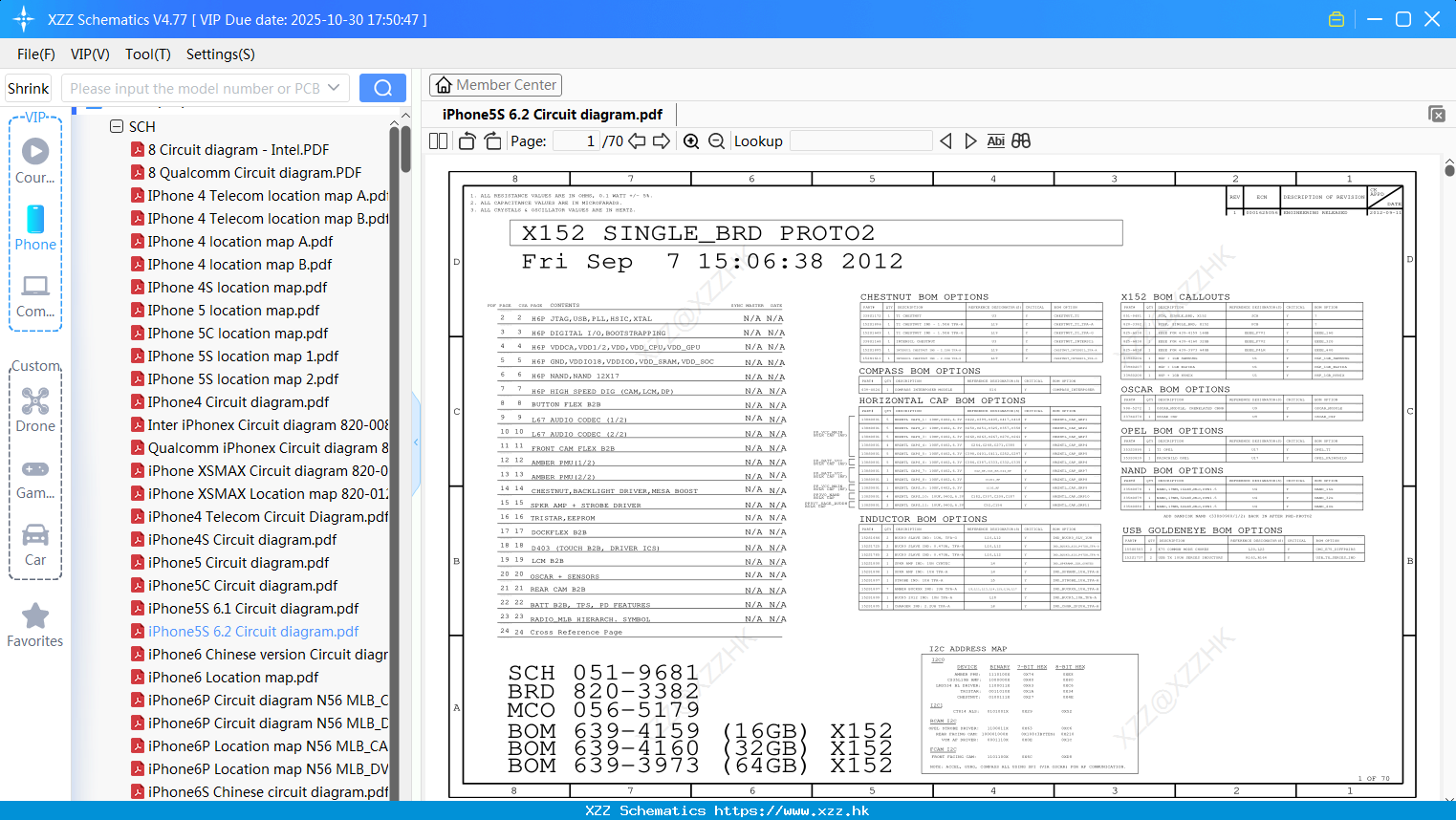Open IPhone 4 Telecom location map A
Viewport: 1456px width, 820px height.
pyautogui.click(x=268, y=196)
